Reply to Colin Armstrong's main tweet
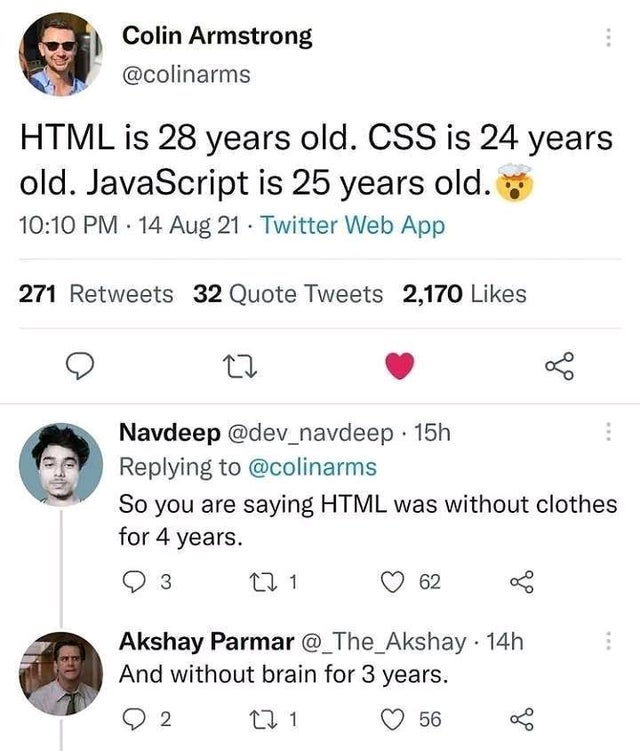Image resolution: width=640 pixels, height=751 pixels. click(79, 369)
